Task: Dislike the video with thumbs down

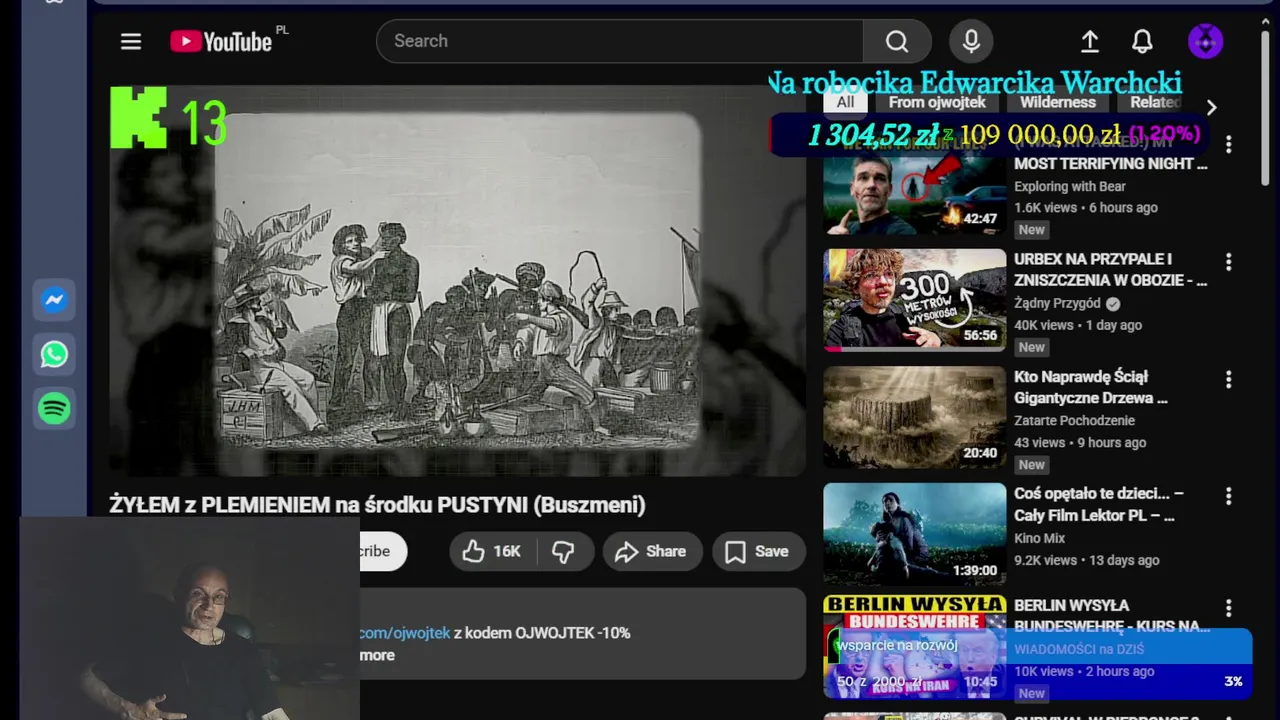Action: [x=564, y=551]
